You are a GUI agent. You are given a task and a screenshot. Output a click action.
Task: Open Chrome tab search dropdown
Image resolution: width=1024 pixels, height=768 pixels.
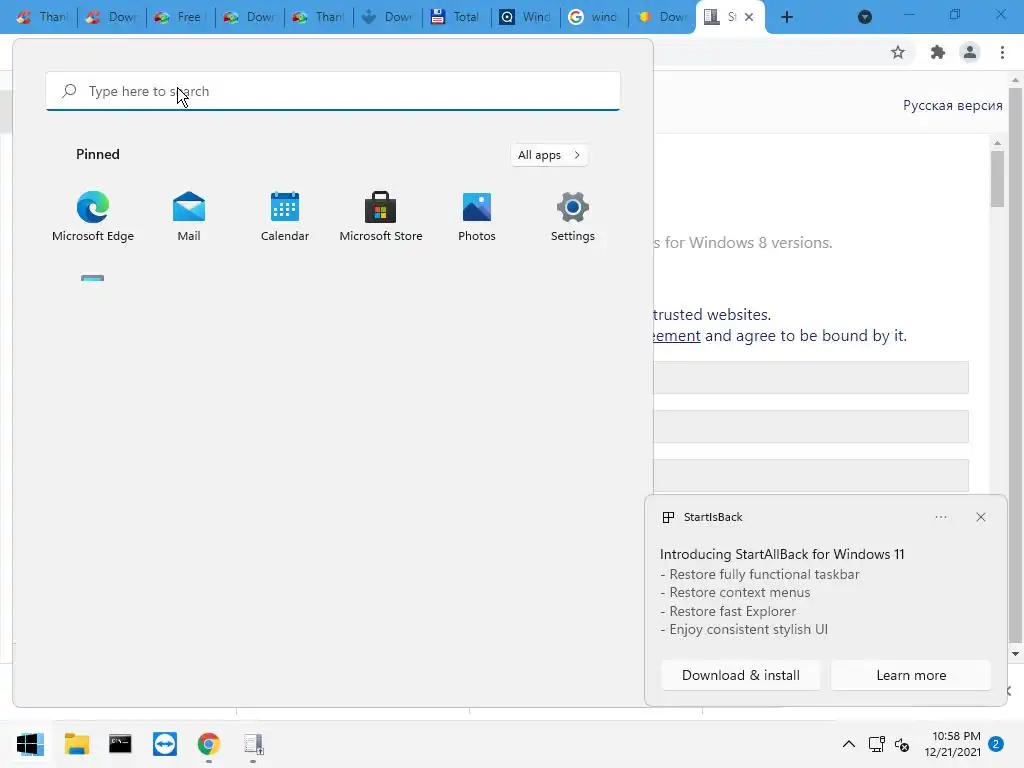(865, 17)
